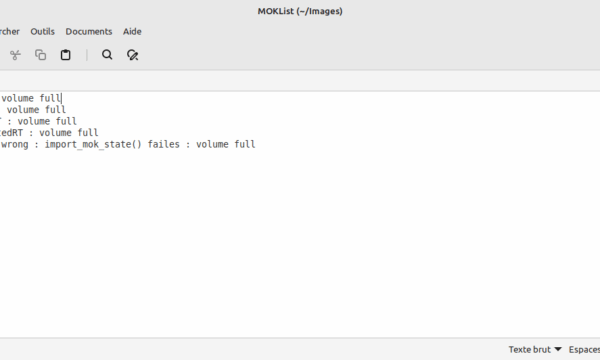Cut selection with the scissors icon
Viewport: 600px width, 360px height.
tap(15, 55)
